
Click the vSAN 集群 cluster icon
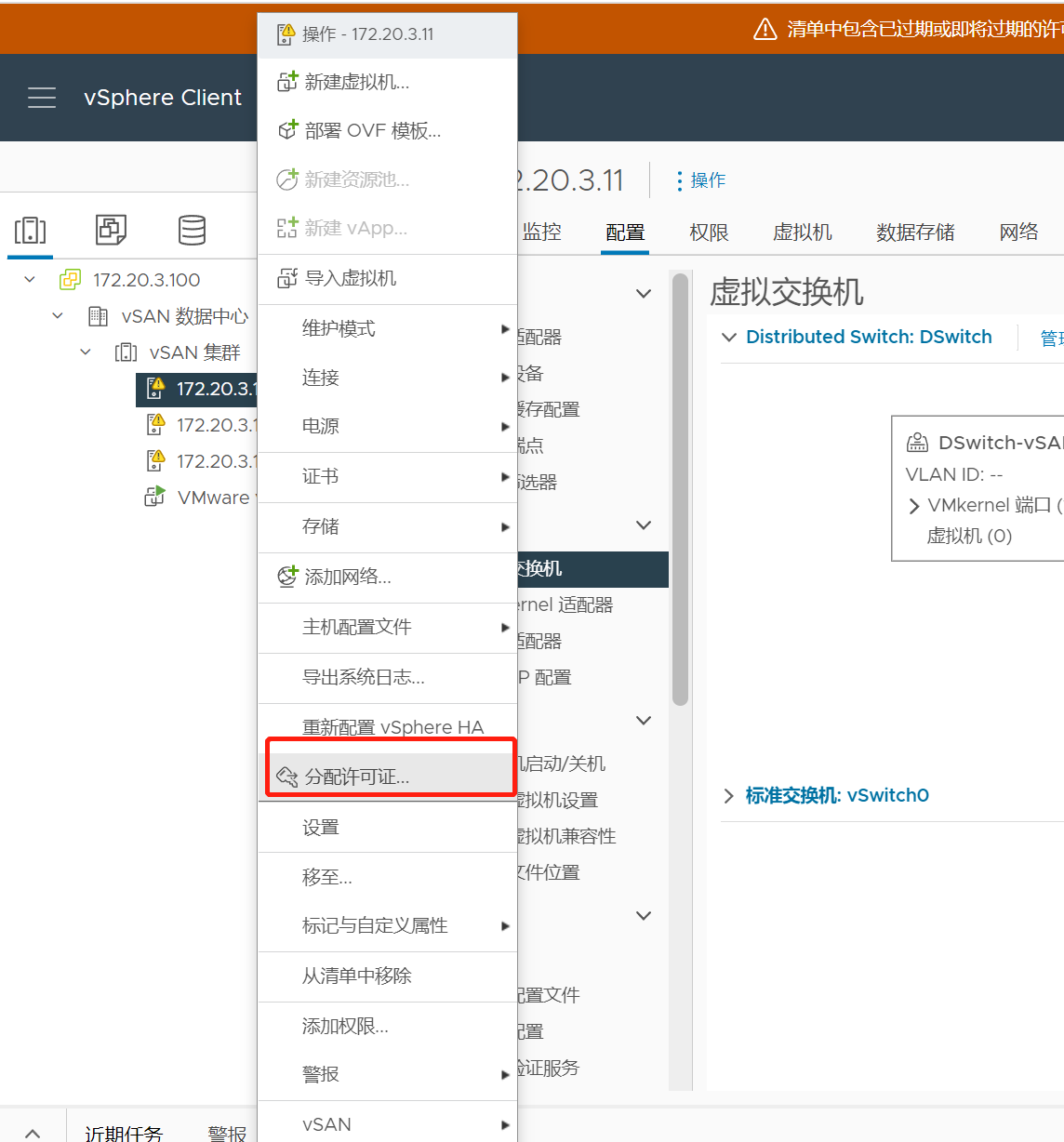[126, 352]
